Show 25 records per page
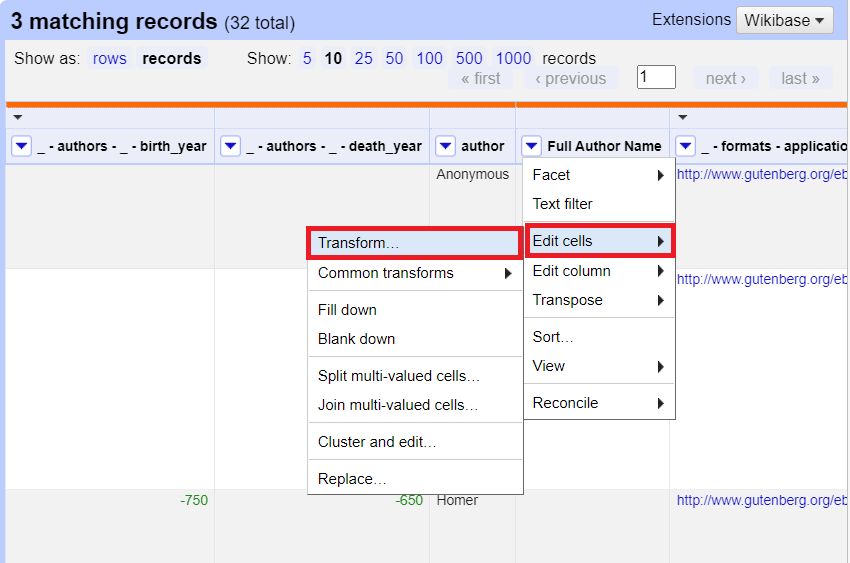Image resolution: width=850 pixels, height=563 pixels. [x=363, y=59]
